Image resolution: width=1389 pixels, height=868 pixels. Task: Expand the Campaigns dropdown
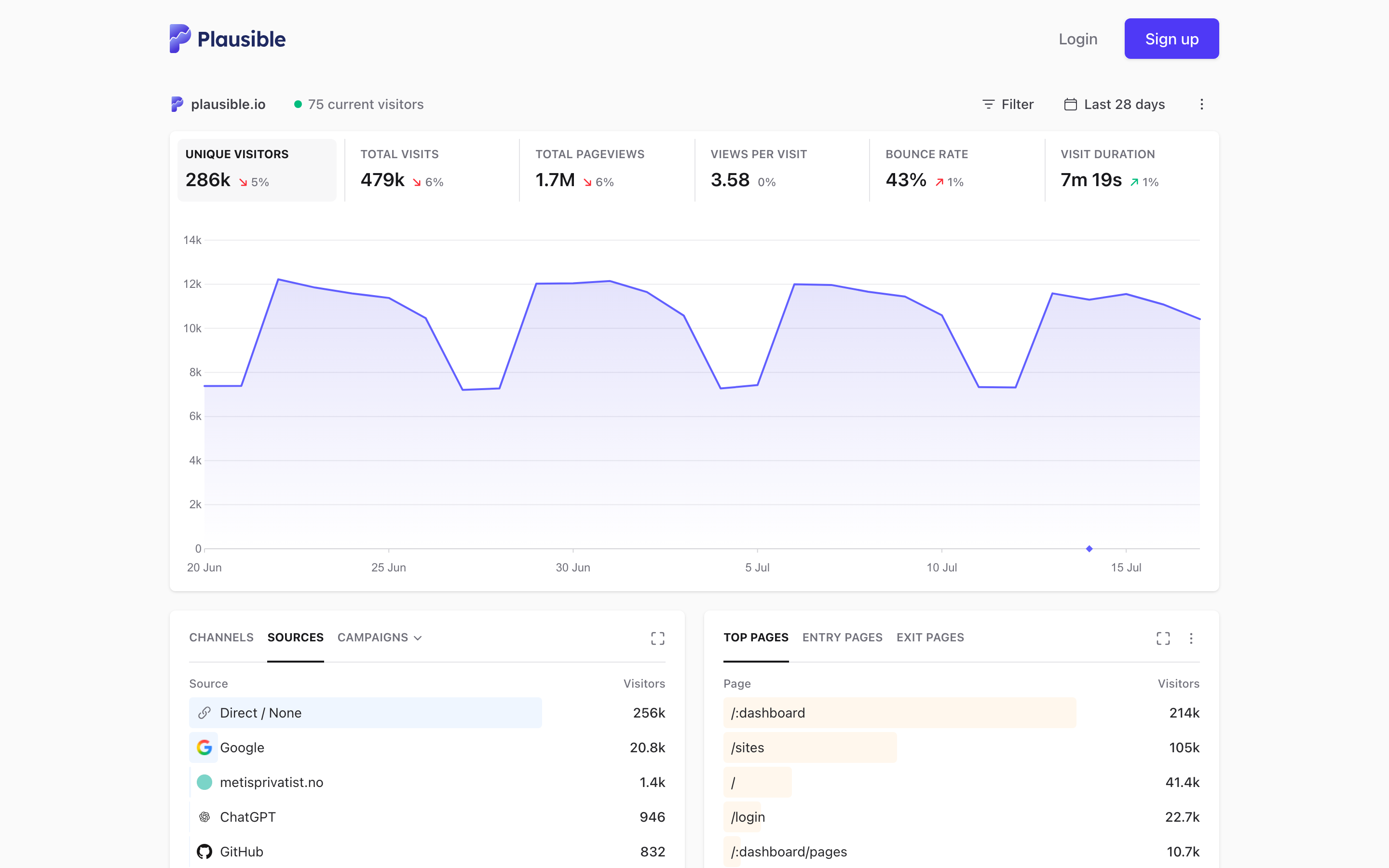[380, 637]
